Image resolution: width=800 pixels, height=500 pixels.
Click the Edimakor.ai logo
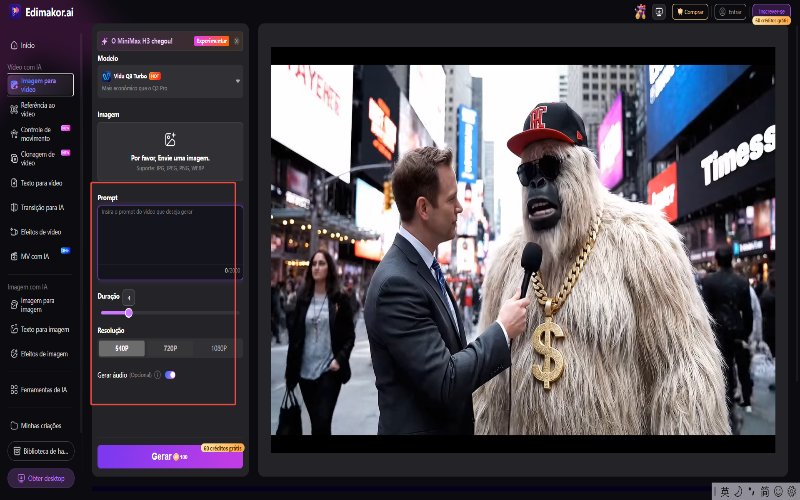[42, 12]
